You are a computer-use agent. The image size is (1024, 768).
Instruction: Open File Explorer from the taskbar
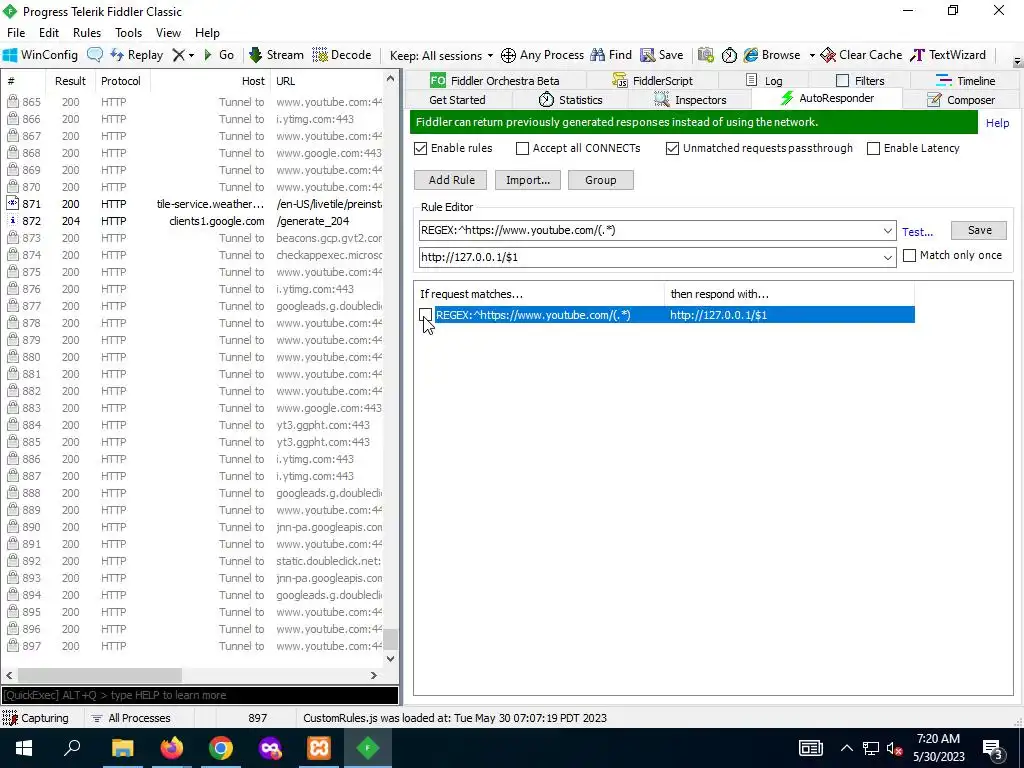click(x=122, y=748)
